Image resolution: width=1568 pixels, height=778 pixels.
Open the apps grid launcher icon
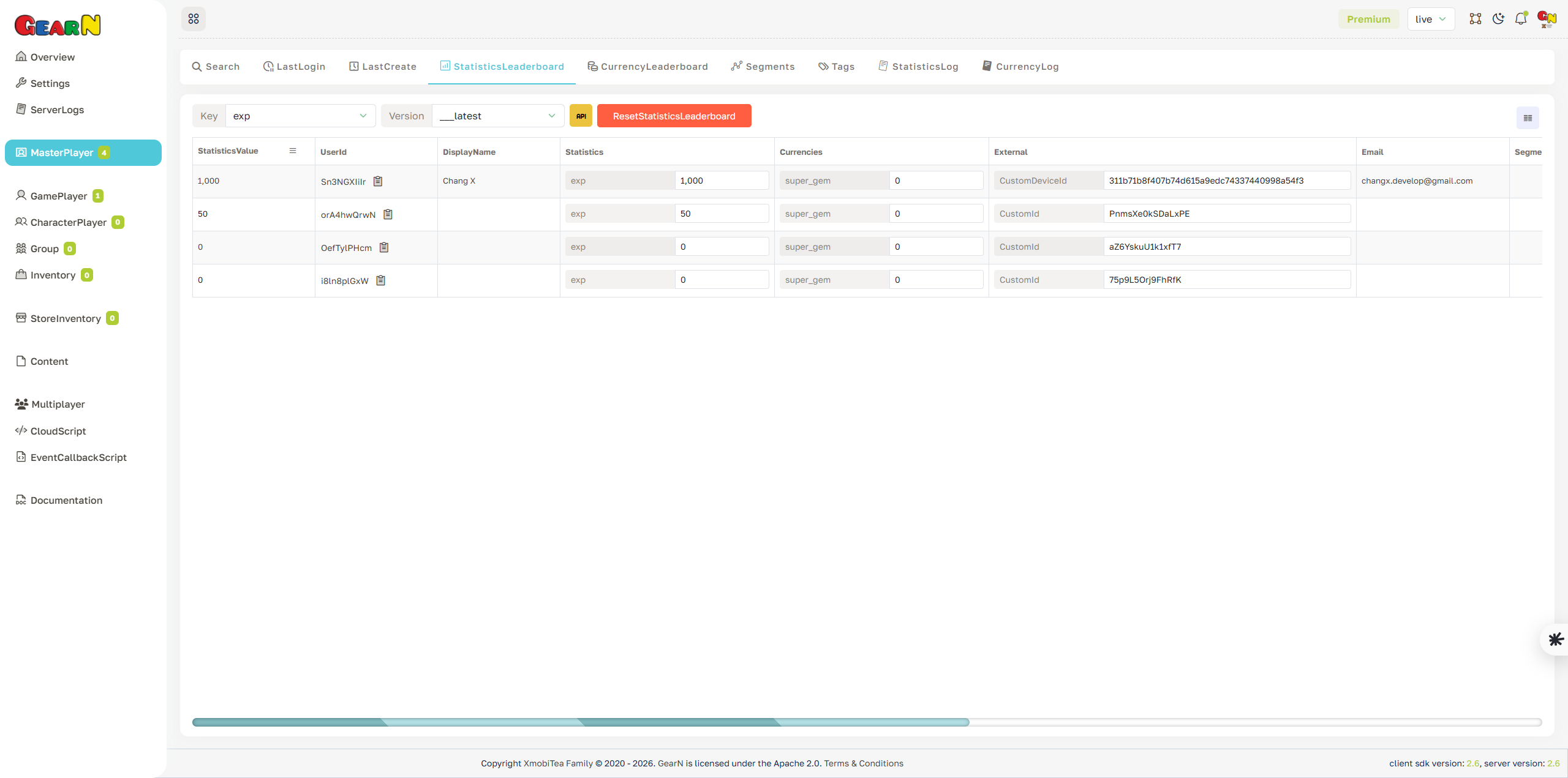pyautogui.click(x=194, y=18)
